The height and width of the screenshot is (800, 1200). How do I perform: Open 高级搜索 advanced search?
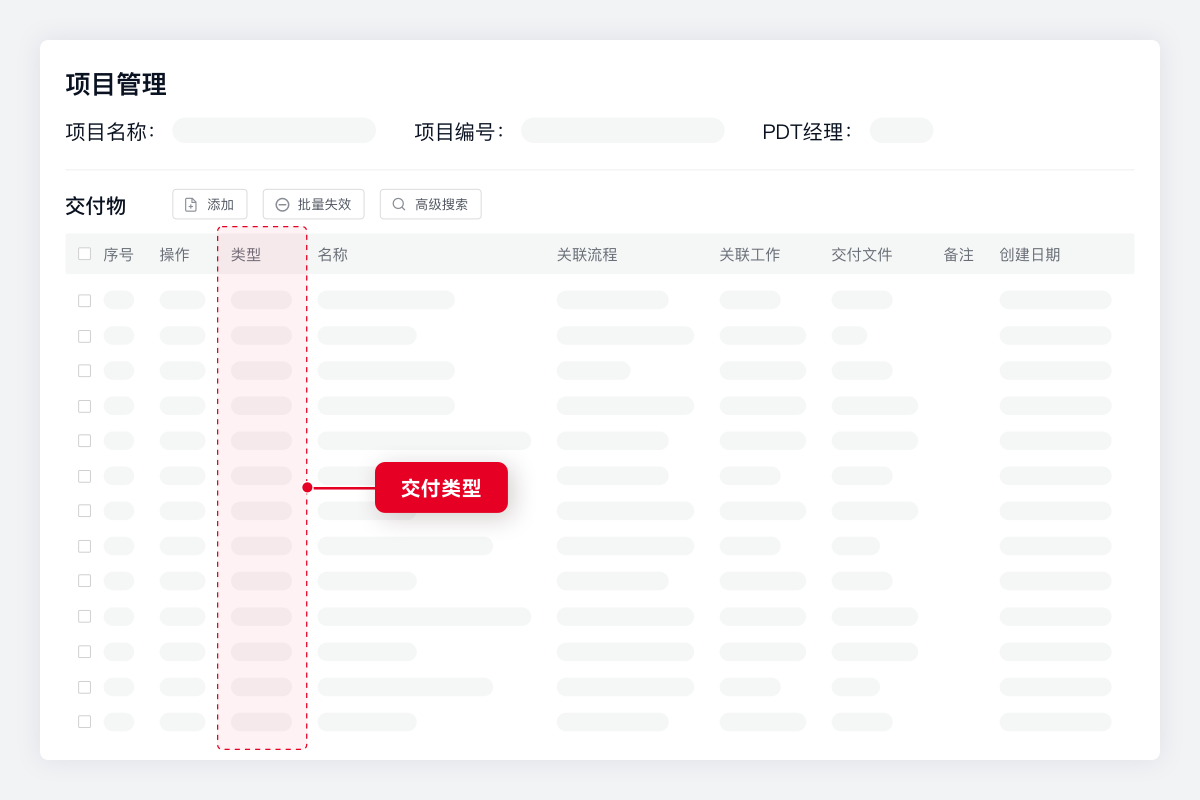tap(431, 204)
